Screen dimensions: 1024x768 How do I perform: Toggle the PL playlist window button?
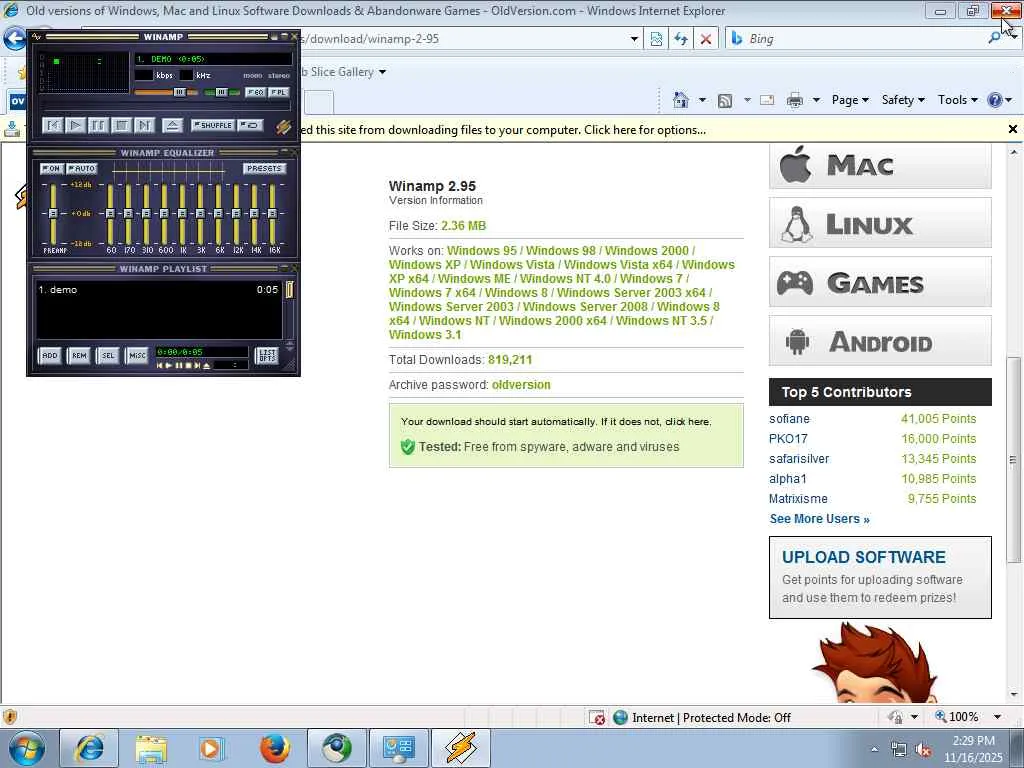click(x=278, y=93)
